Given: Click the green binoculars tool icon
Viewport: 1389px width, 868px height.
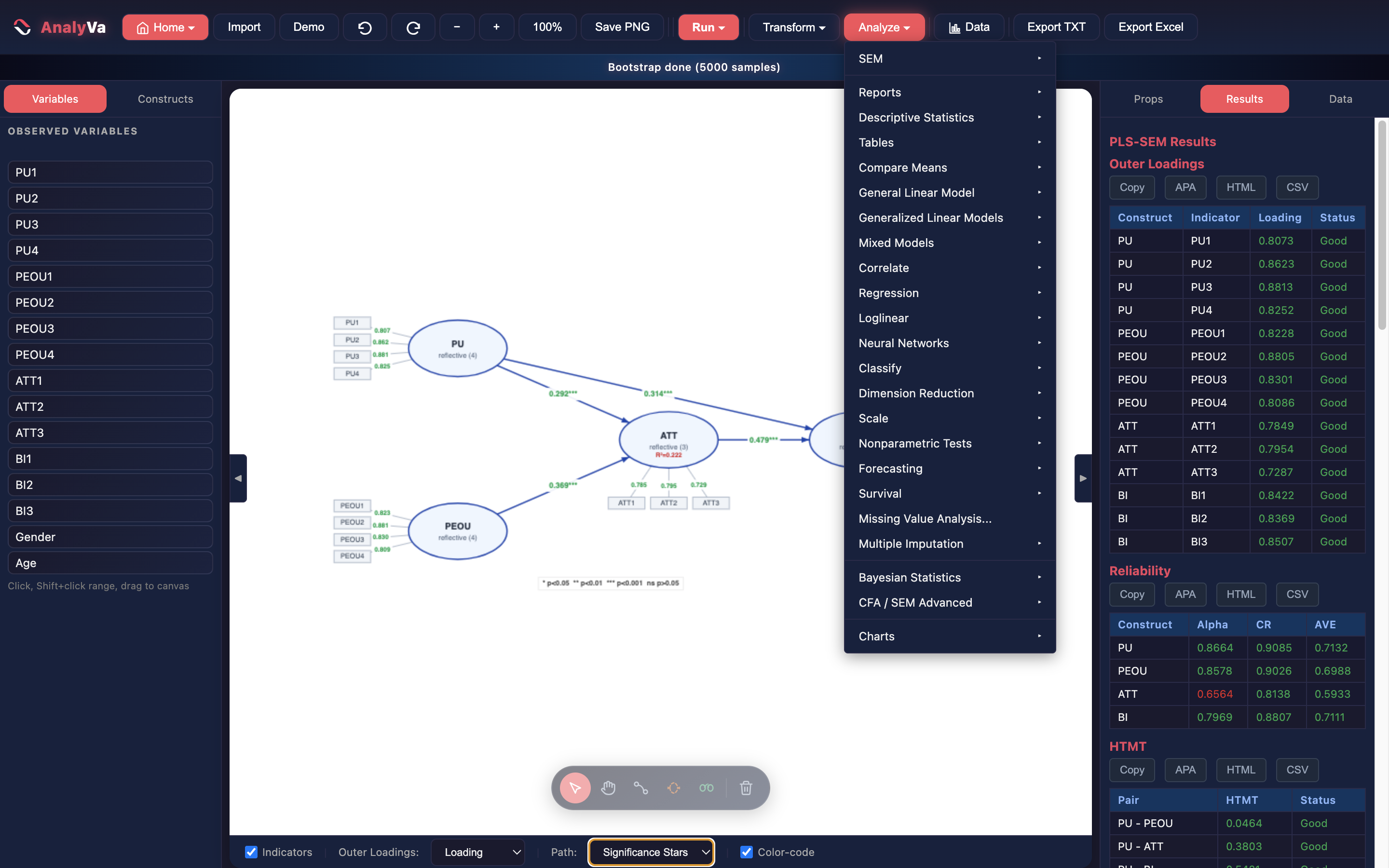Looking at the screenshot, I should pos(706,787).
